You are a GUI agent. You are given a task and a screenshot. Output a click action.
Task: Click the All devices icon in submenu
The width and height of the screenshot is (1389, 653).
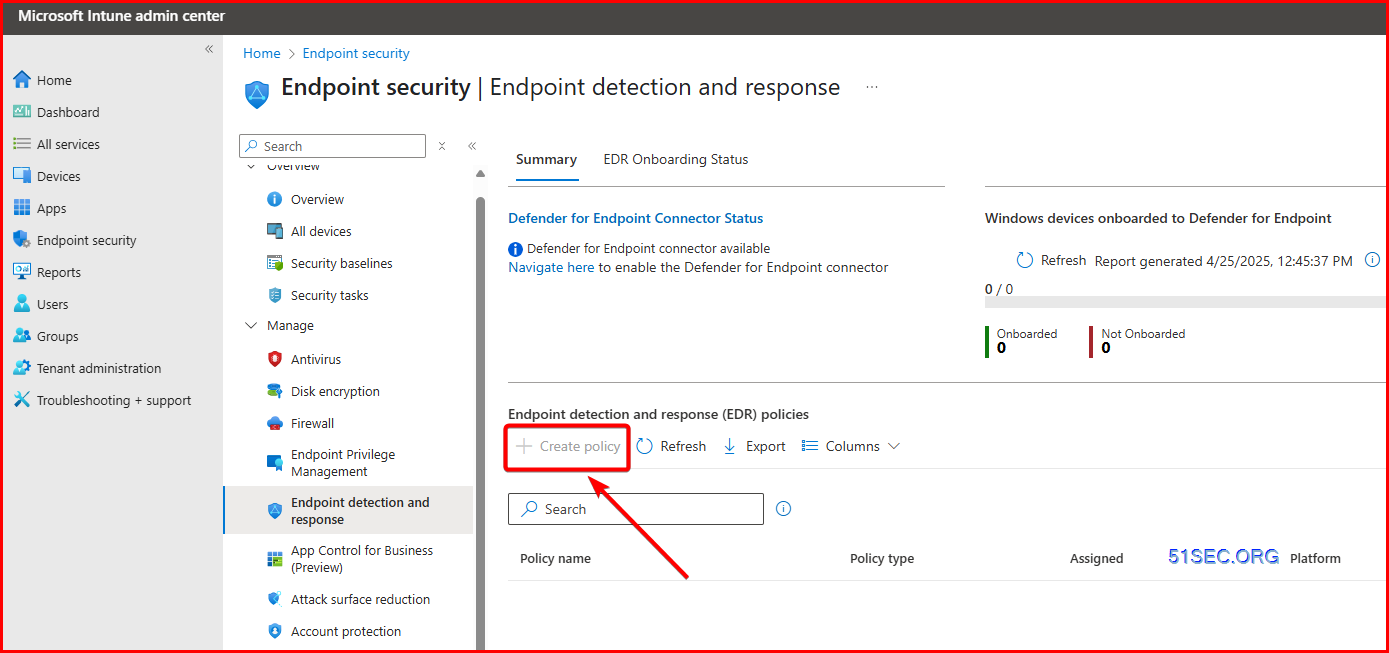[x=275, y=231]
